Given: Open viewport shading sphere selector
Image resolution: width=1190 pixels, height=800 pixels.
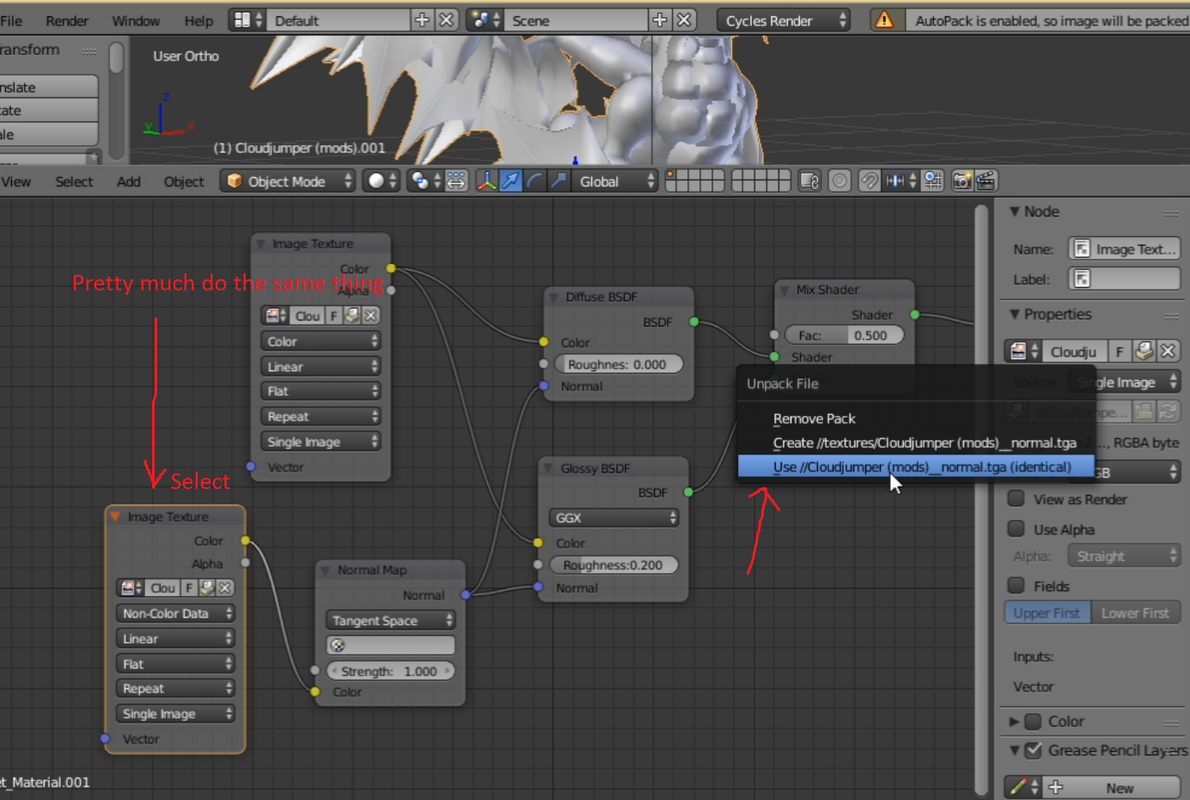Looking at the screenshot, I should (381, 181).
